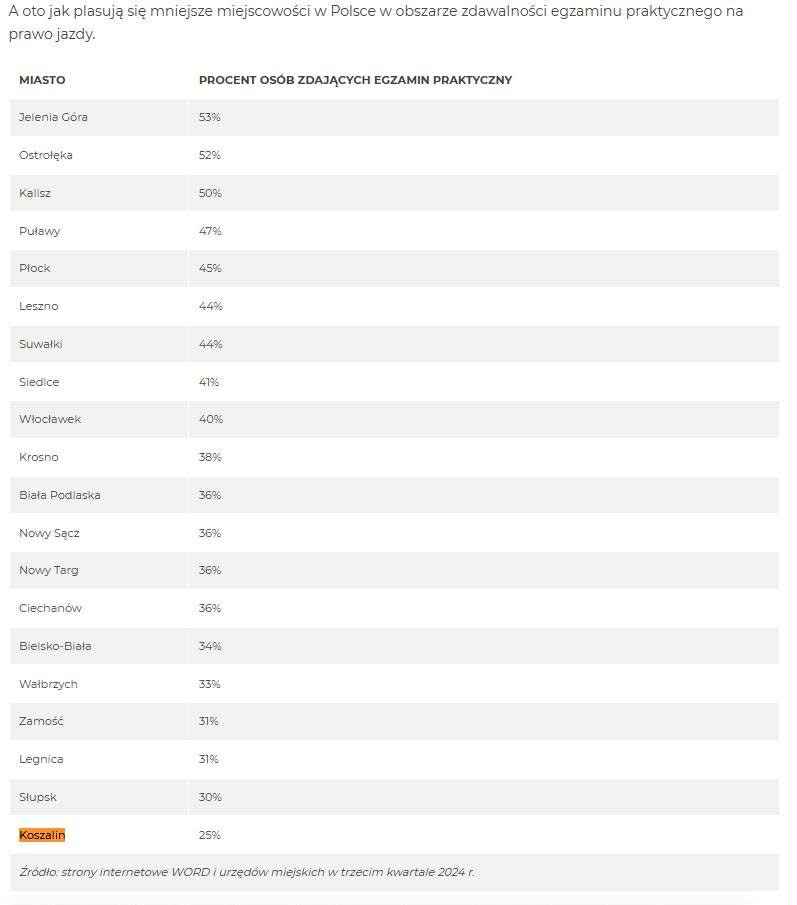This screenshot has height=905, width=797.
Task: Click the Źródło source note text
Action: click(x=247, y=872)
